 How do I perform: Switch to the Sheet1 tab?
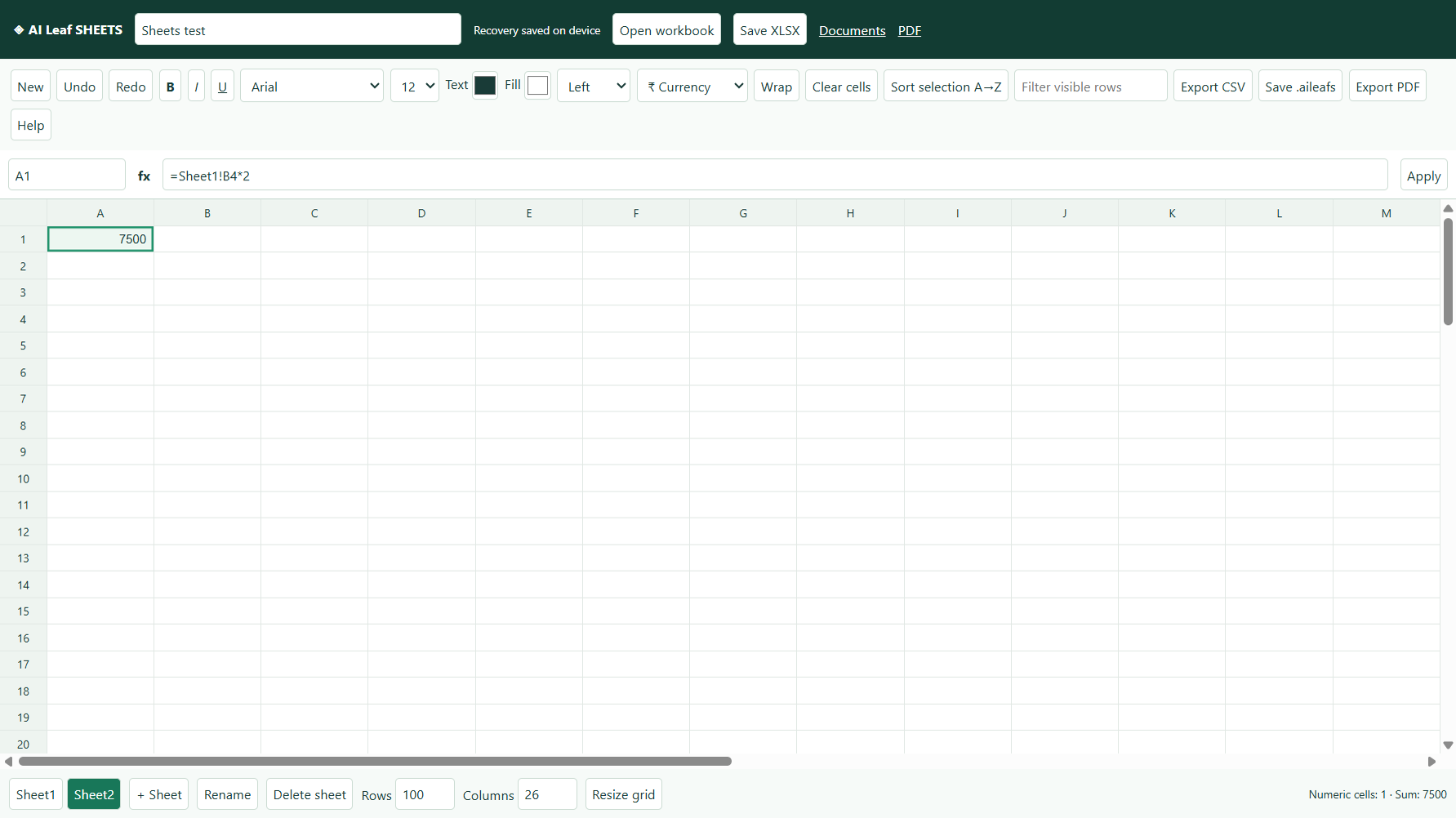(x=36, y=794)
